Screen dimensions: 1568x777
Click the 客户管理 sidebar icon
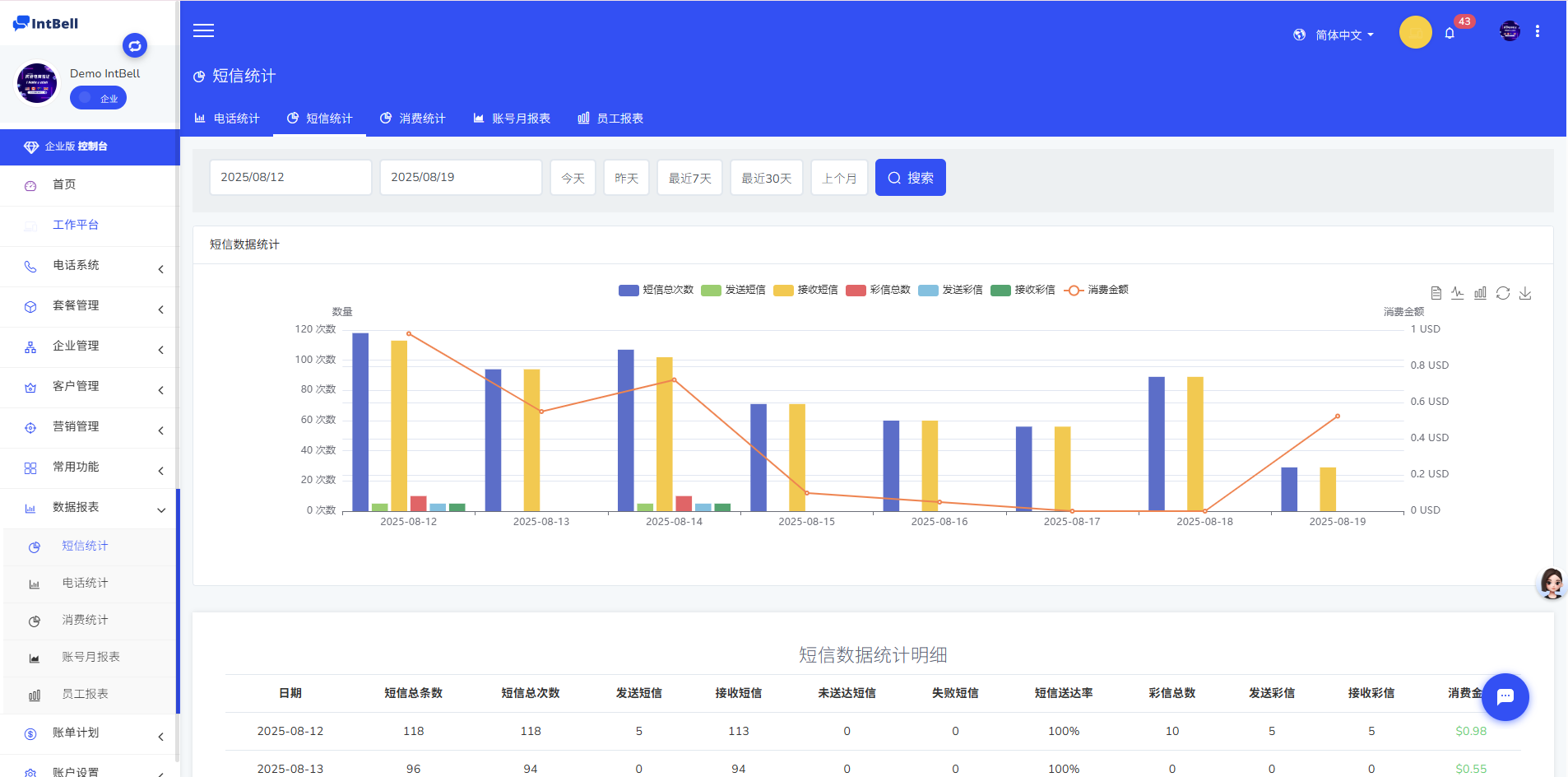point(30,387)
